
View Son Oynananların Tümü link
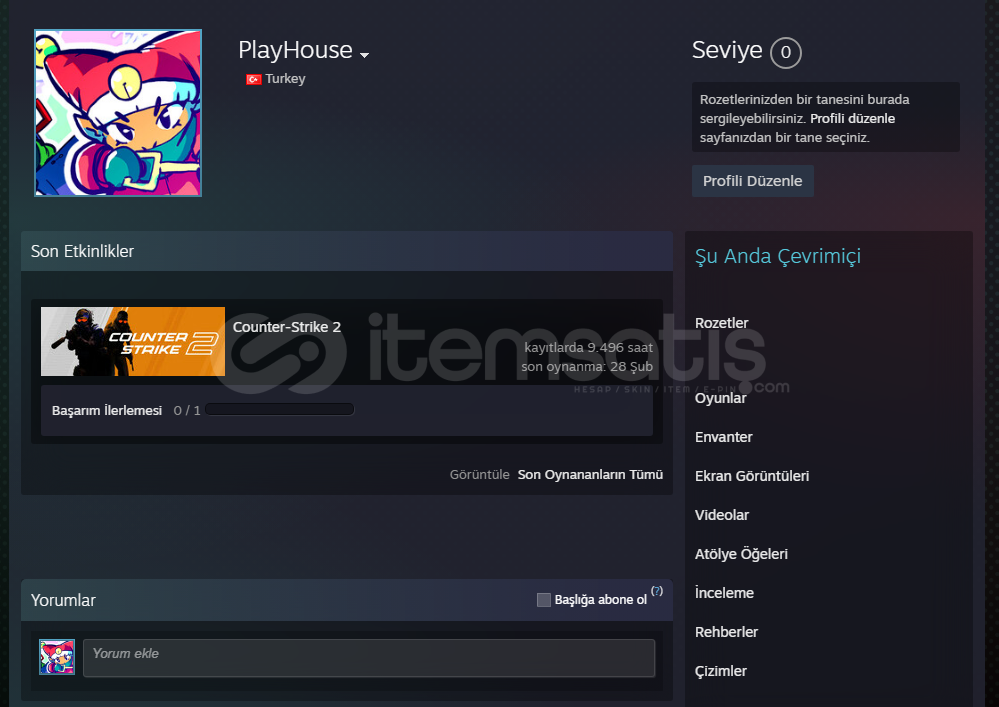click(x=590, y=475)
